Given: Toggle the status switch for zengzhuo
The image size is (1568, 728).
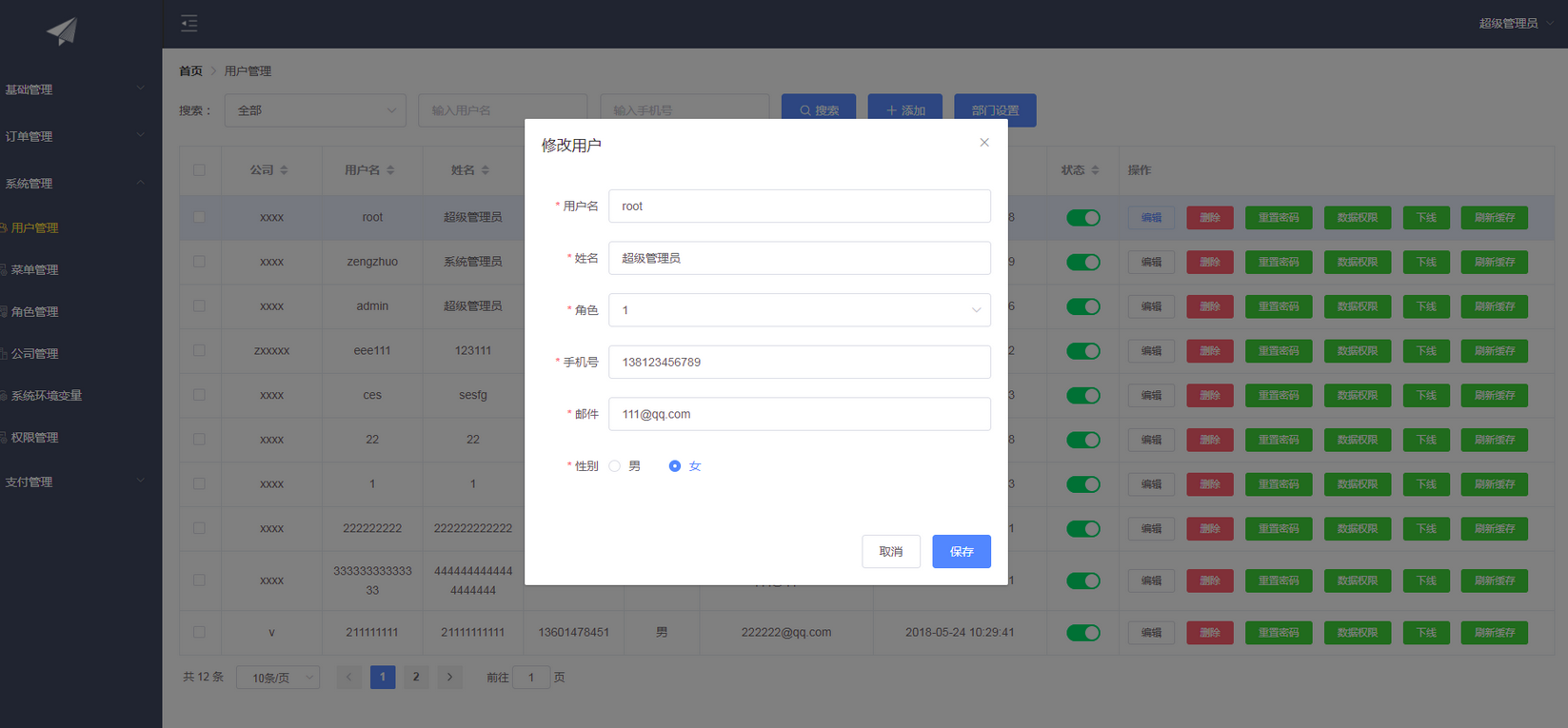Looking at the screenshot, I should pos(1083,262).
